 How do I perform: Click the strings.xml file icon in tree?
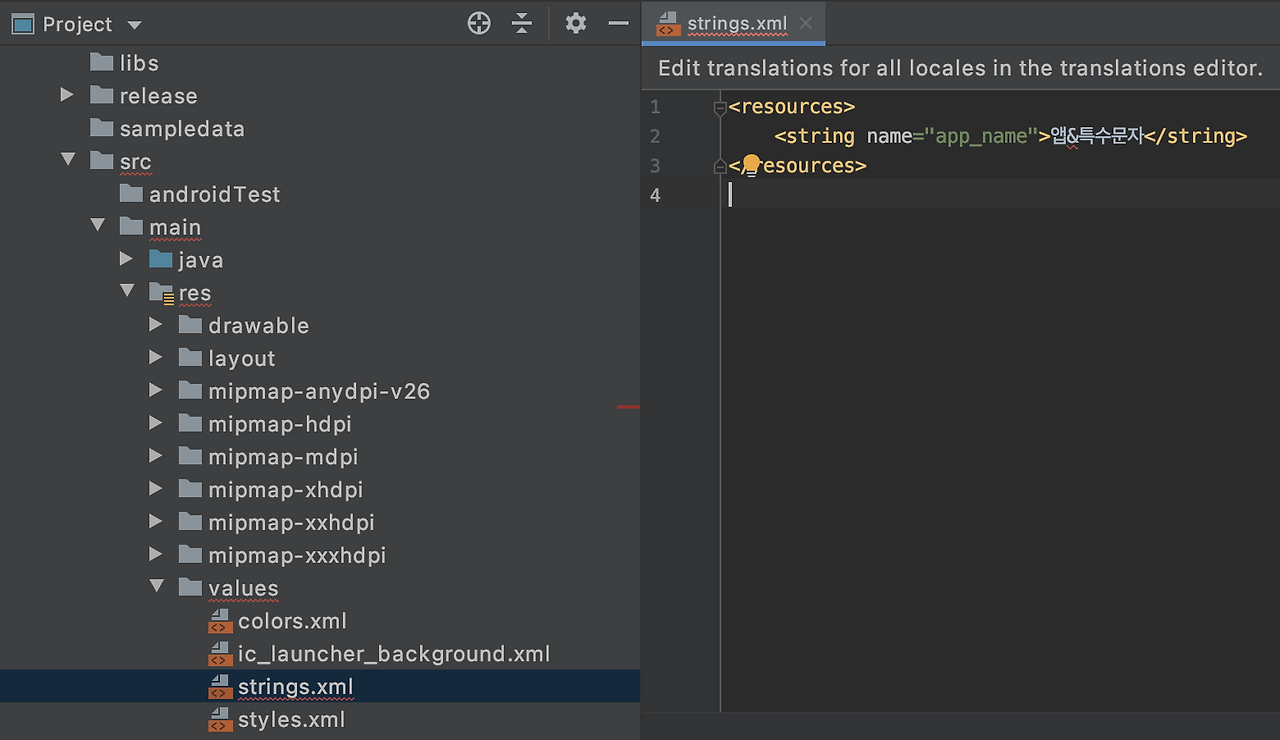(x=220, y=687)
